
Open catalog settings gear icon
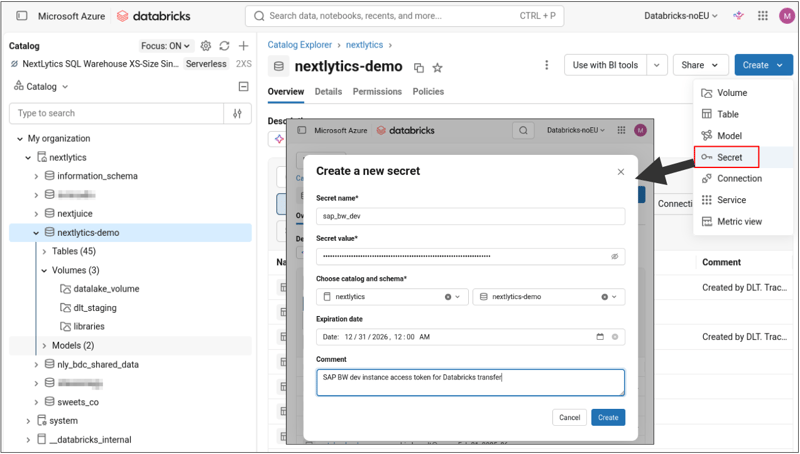(206, 46)
